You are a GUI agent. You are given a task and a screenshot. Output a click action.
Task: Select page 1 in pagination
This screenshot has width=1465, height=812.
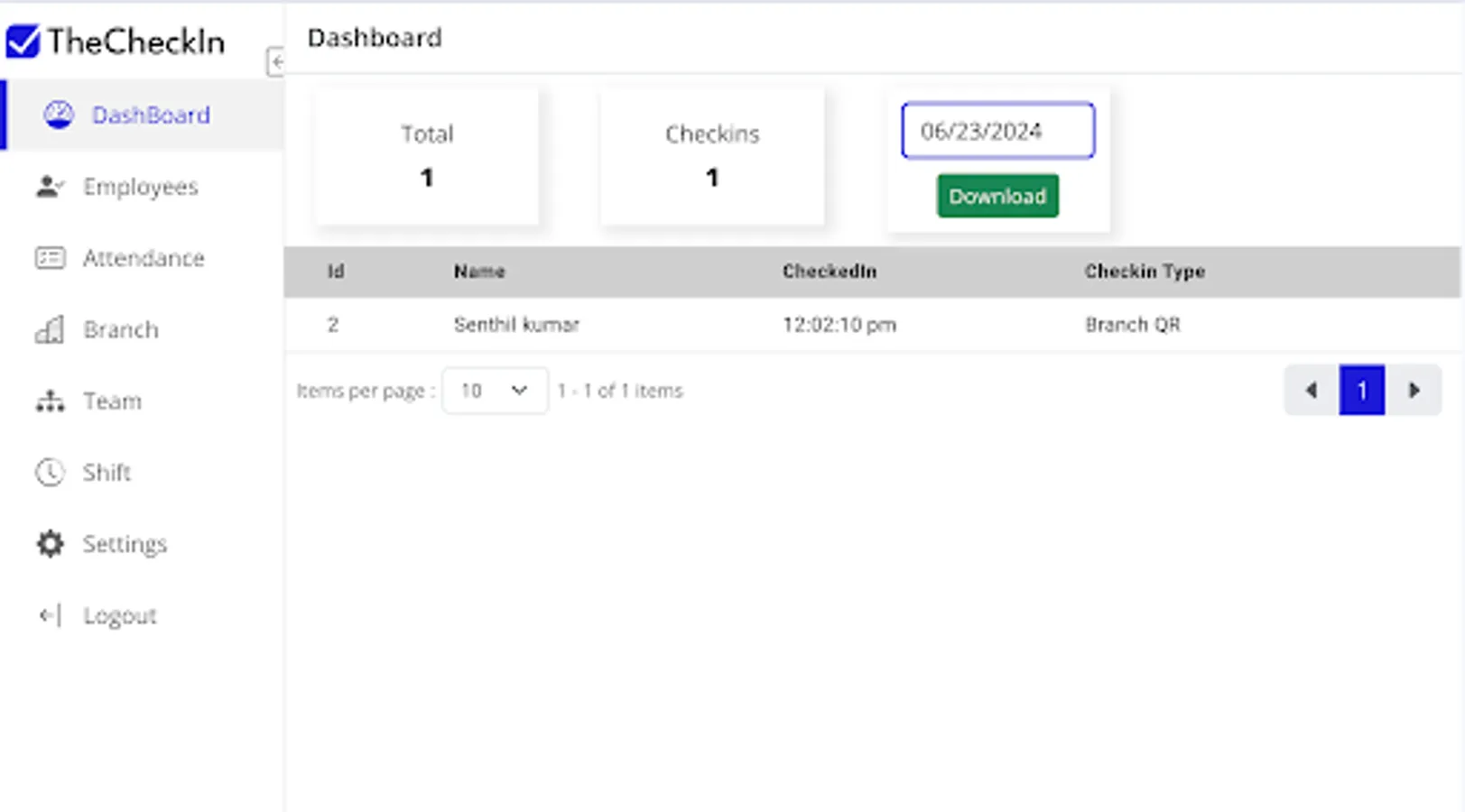point(1361,390)
